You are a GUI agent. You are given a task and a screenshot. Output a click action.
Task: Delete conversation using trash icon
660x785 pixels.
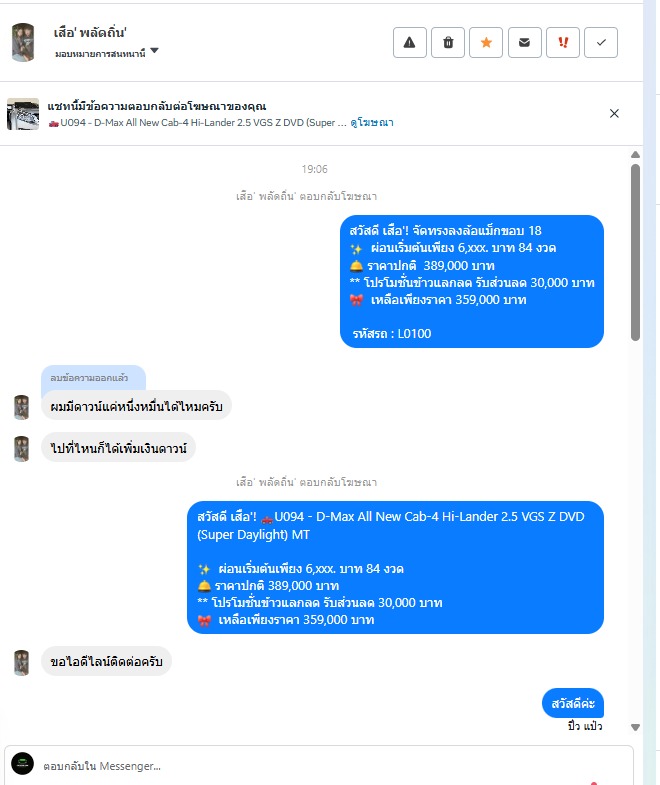pyautogui.click(x=448, y=43)
